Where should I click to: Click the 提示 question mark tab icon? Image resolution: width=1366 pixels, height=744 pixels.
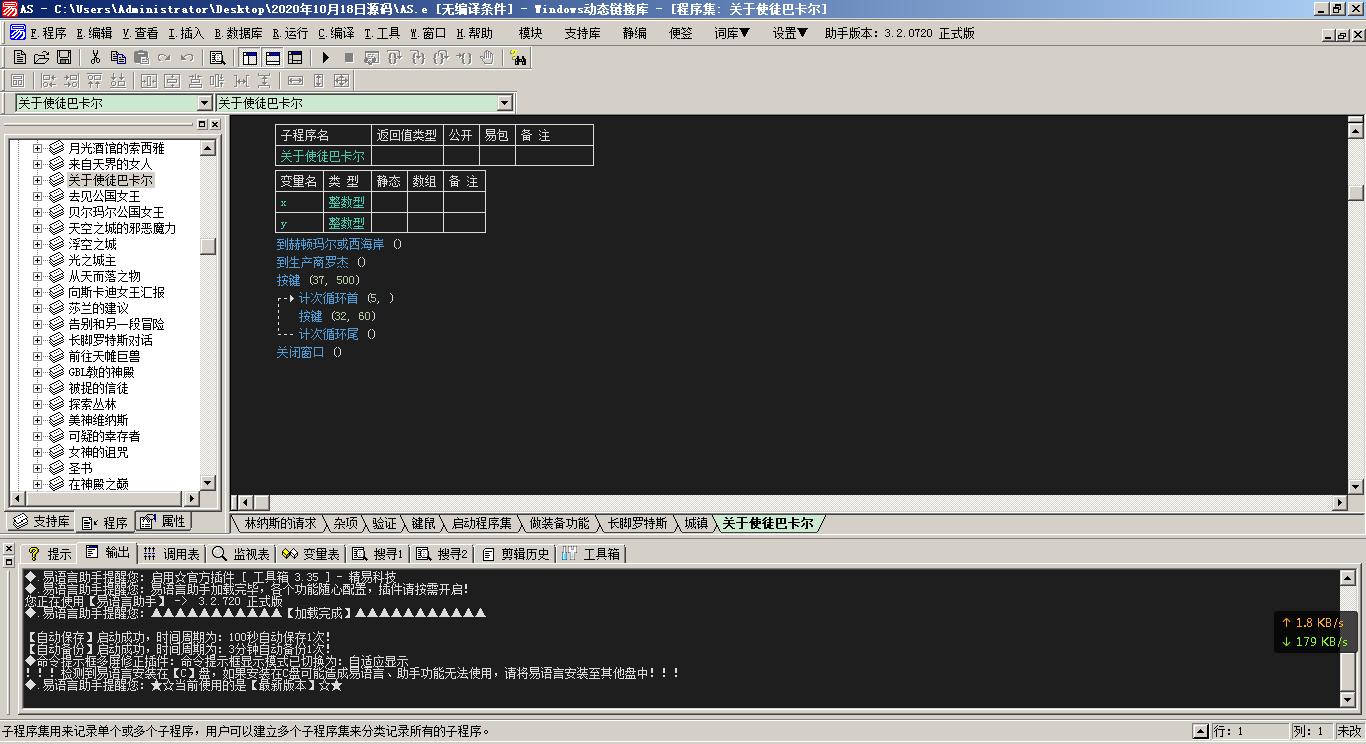(x=33, y=553)
